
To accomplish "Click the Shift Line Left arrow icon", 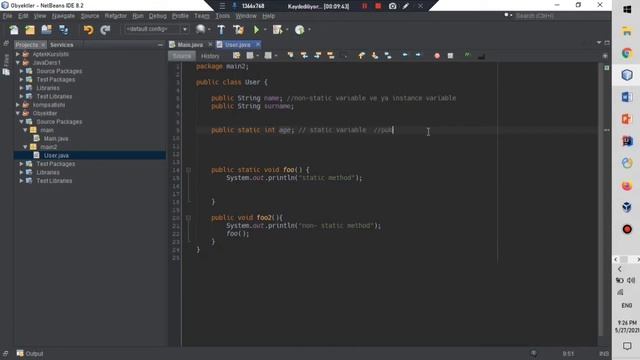I will 405,55.
